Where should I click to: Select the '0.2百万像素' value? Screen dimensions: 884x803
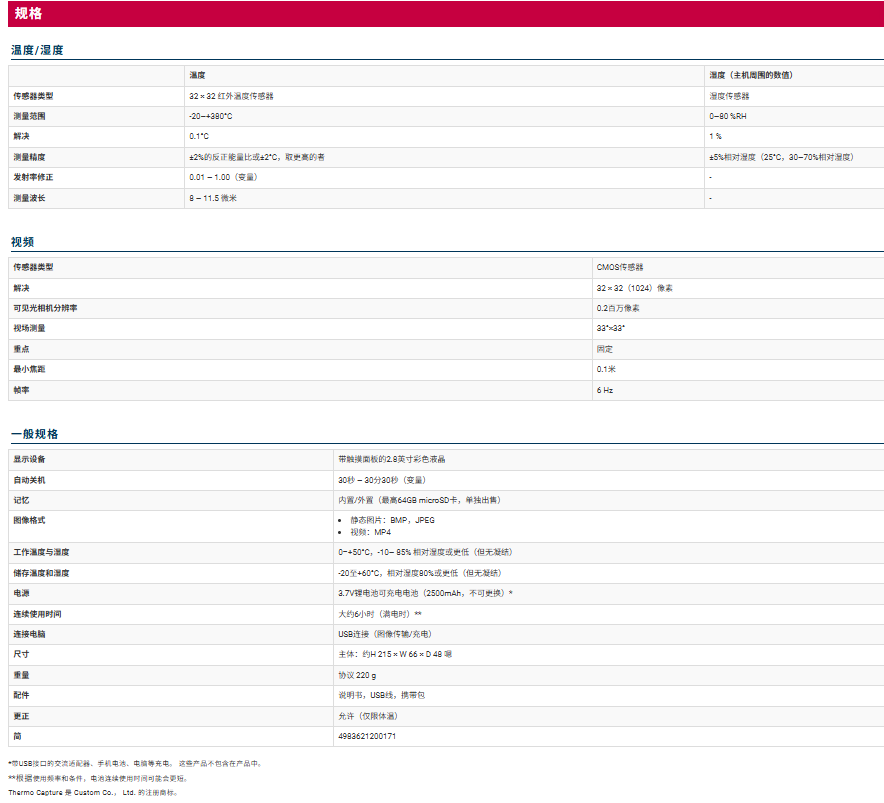point(618,308)
